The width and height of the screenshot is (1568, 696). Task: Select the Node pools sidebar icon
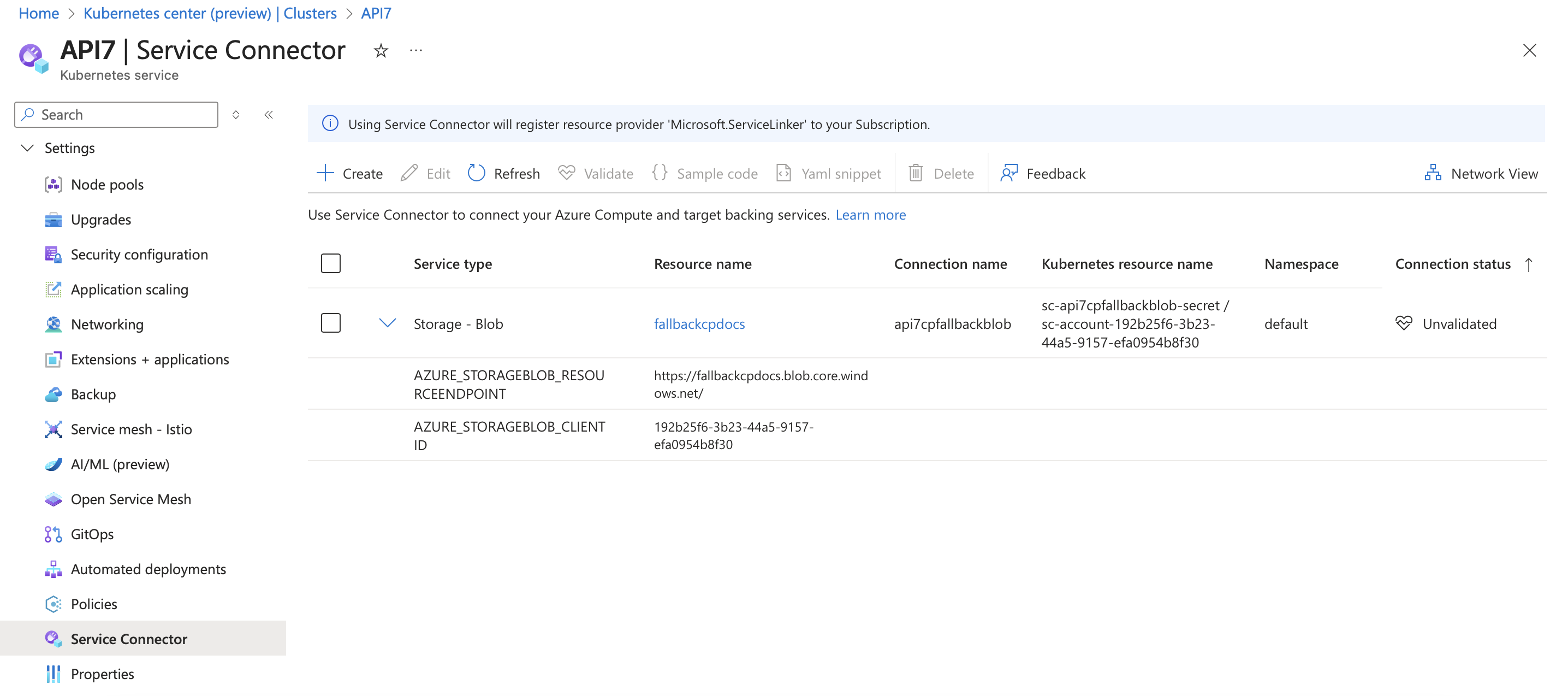pos(54,184)
